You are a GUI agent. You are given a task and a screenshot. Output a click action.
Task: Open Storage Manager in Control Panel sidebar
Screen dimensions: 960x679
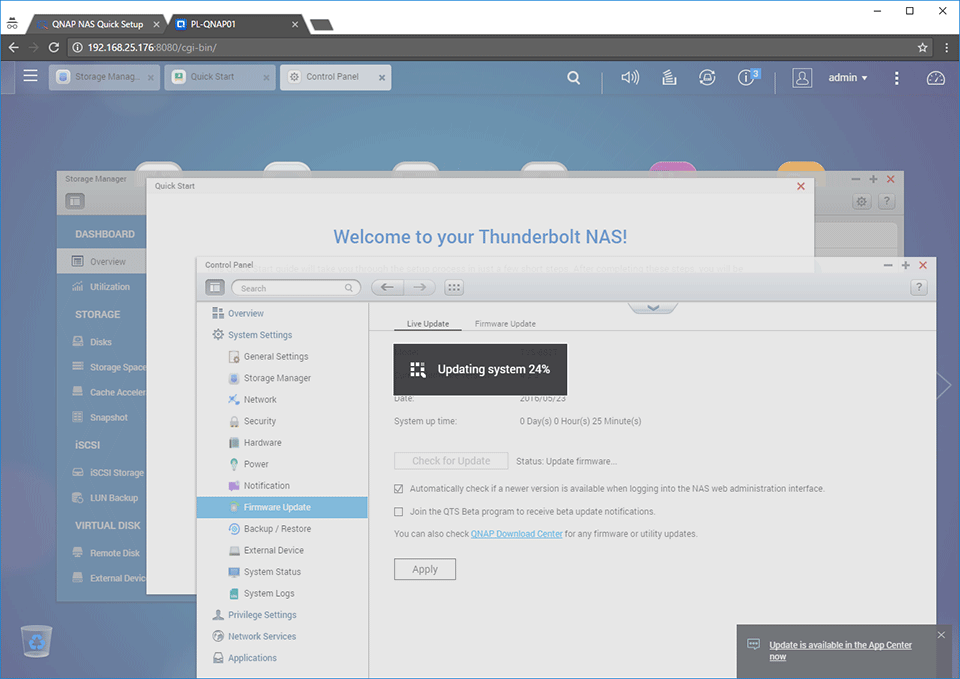click(277, 378)
